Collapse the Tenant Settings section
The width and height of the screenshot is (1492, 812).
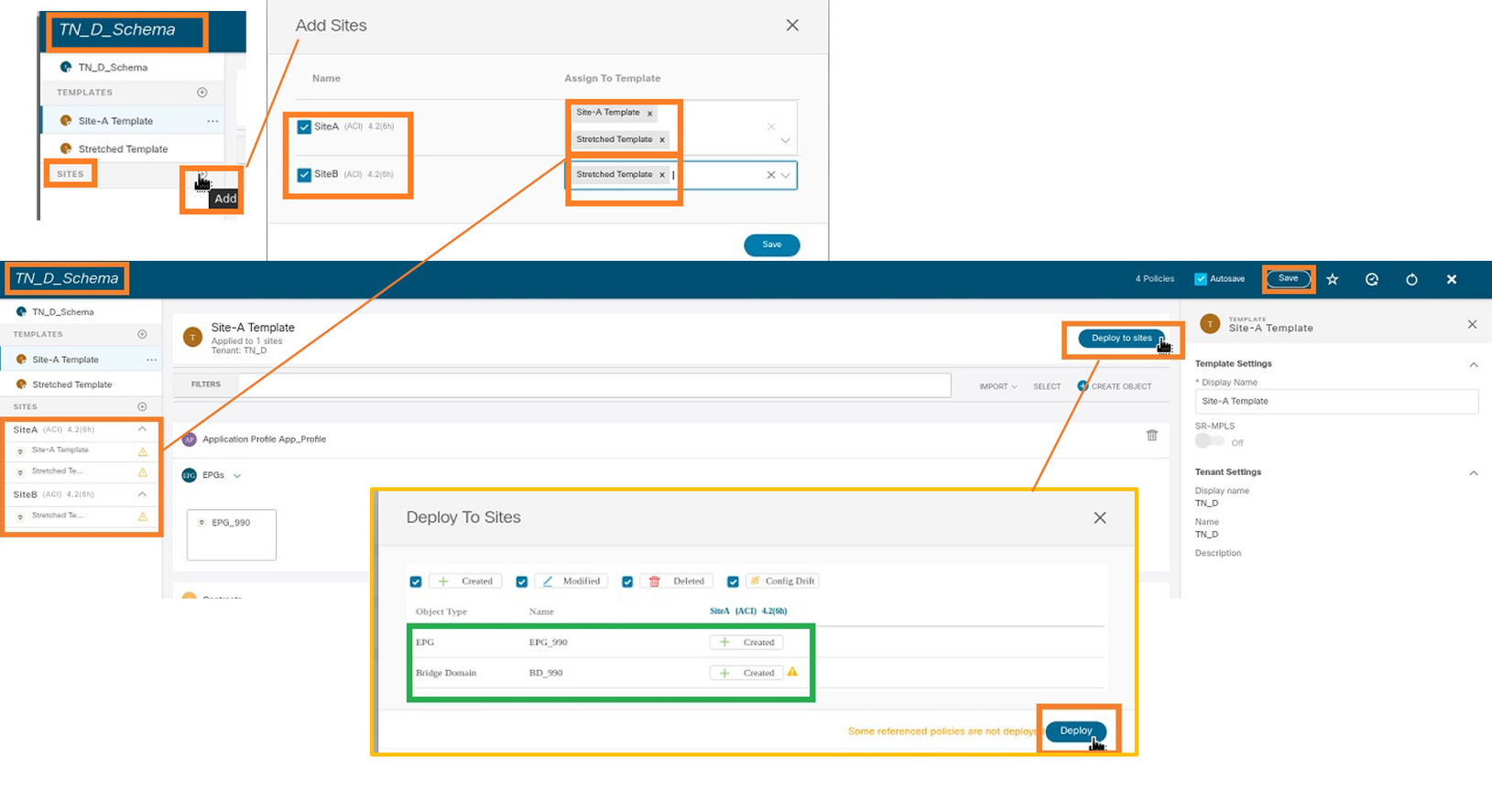click(x=1474, y=473)
